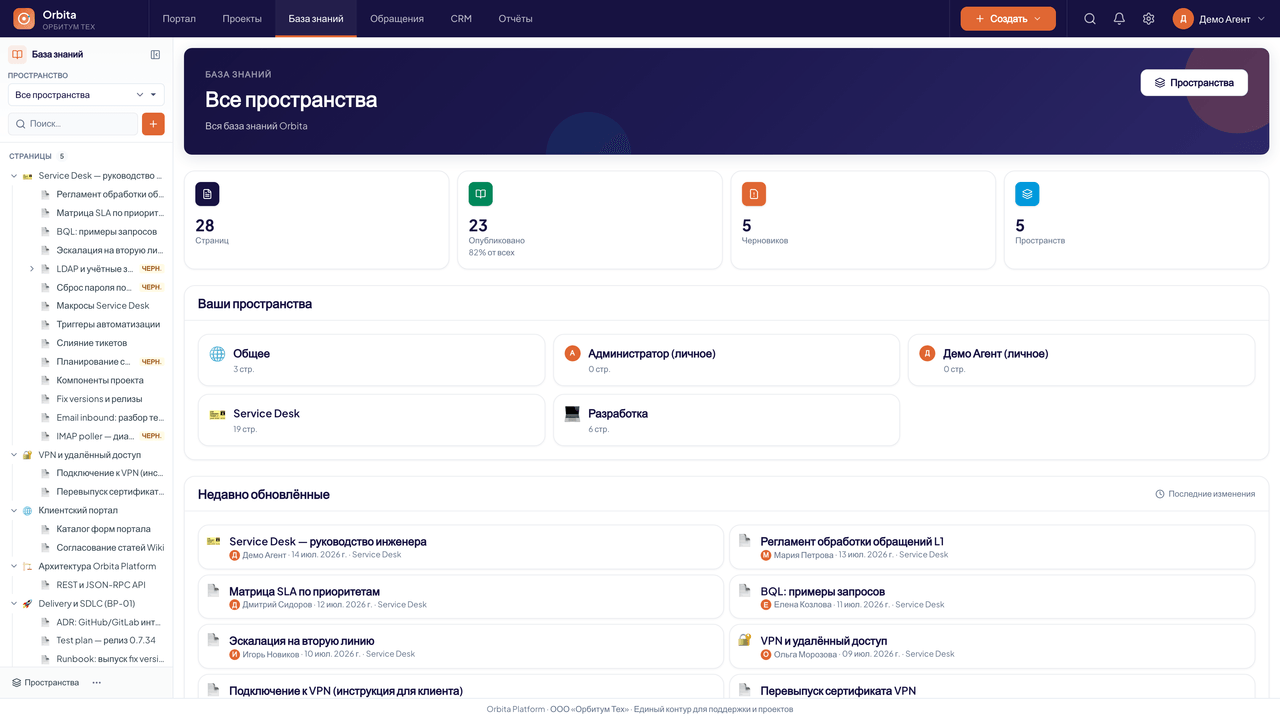Image resolution: width=1280 pixels, height=720 pixels.
Task: Open the Разработка space card
Action: [726, 420]
